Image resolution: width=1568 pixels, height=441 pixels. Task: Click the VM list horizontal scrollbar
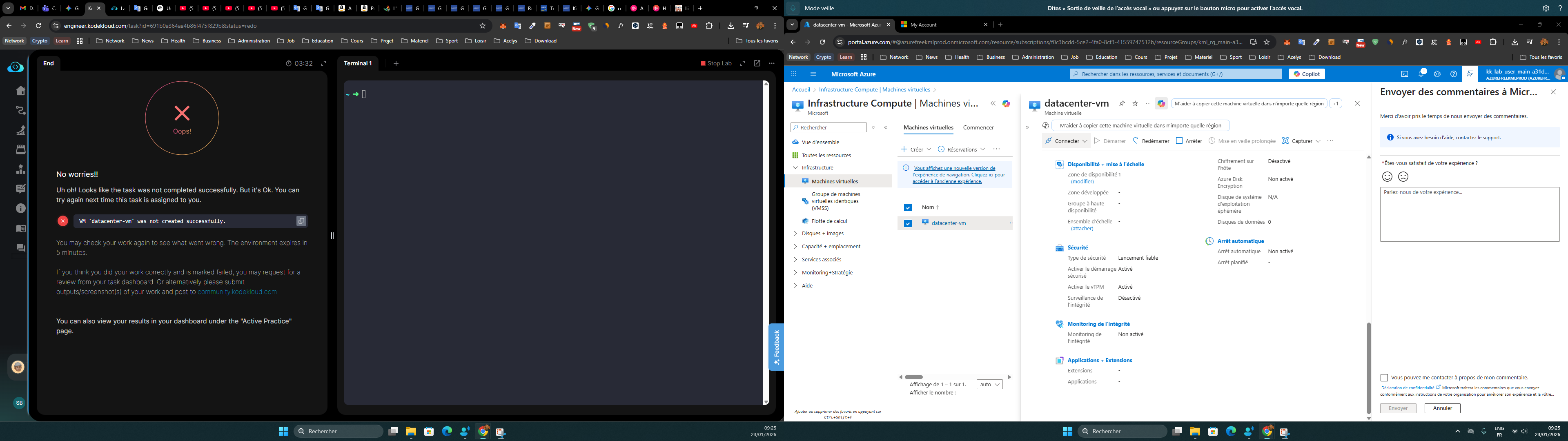click(914, 377)
